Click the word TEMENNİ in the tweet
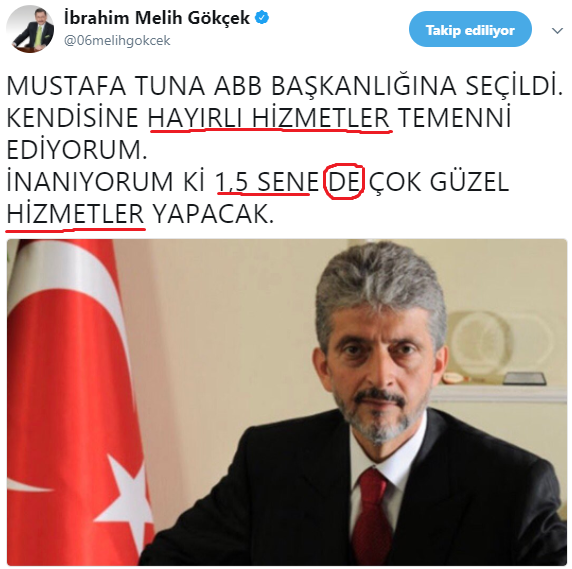The width and height of the screenshot is (572, 569). point(455,118)
